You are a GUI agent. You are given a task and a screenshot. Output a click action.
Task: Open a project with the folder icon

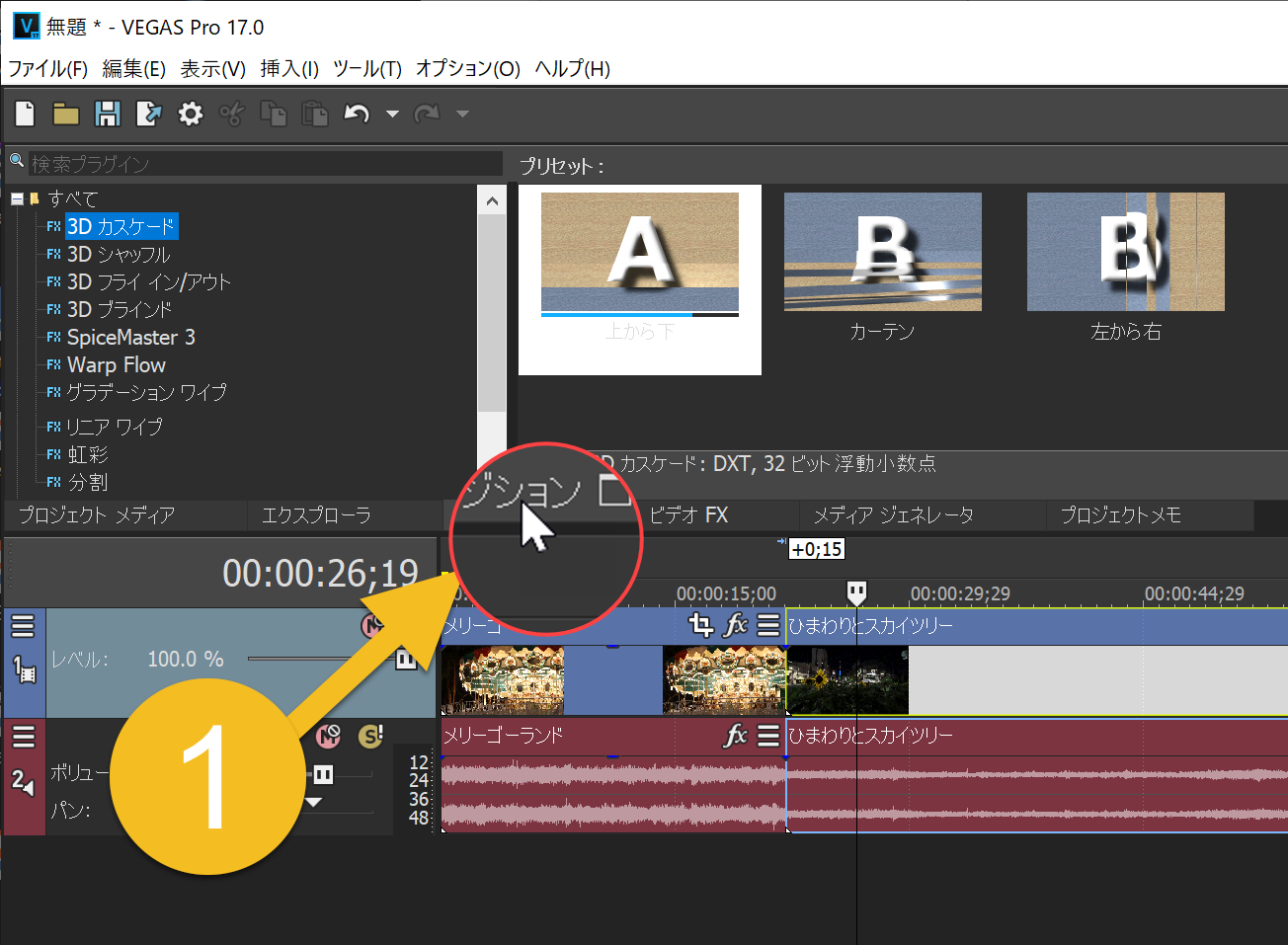[x=66, y=114]
